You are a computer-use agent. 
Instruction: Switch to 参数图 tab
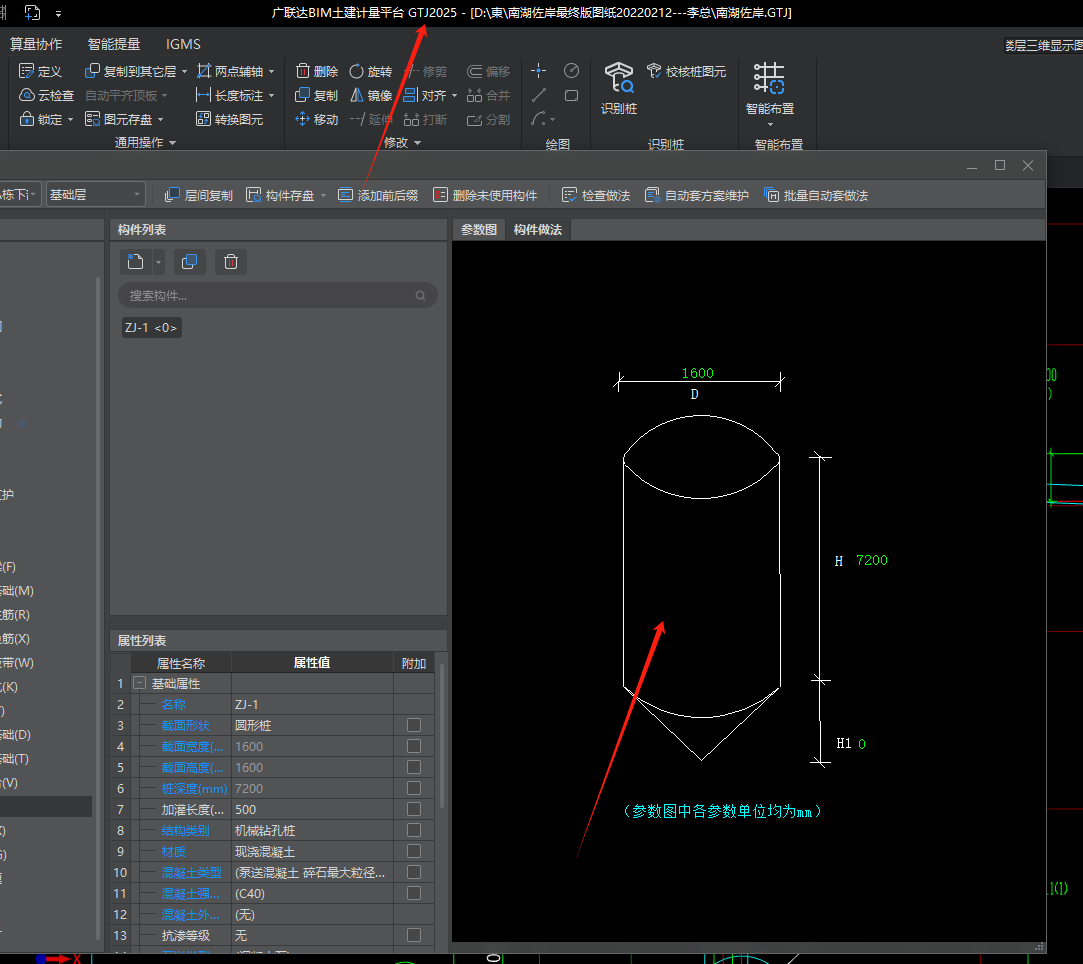(479, 229)
